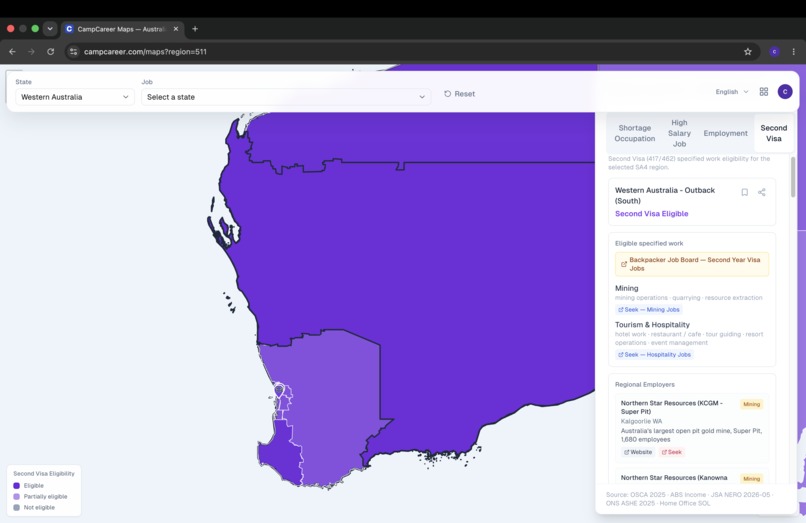Click the Regional Employers heading
This screenshot has width=806, height=523.
coord(645,385)
